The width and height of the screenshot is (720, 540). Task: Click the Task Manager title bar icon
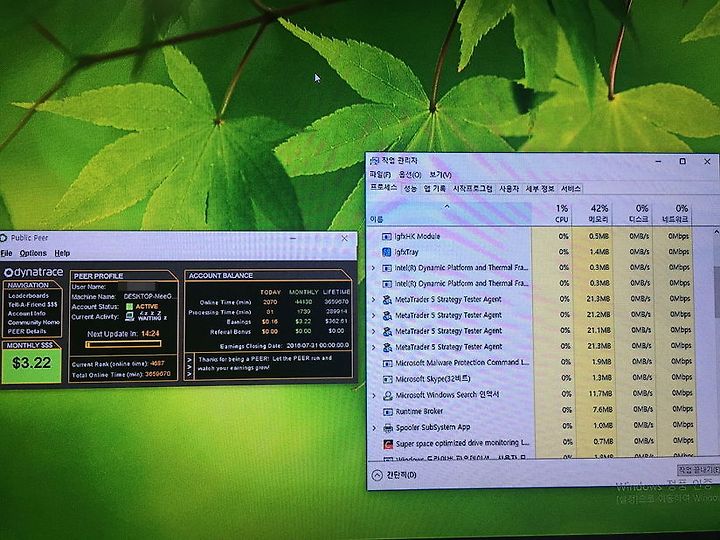[374, 161]
